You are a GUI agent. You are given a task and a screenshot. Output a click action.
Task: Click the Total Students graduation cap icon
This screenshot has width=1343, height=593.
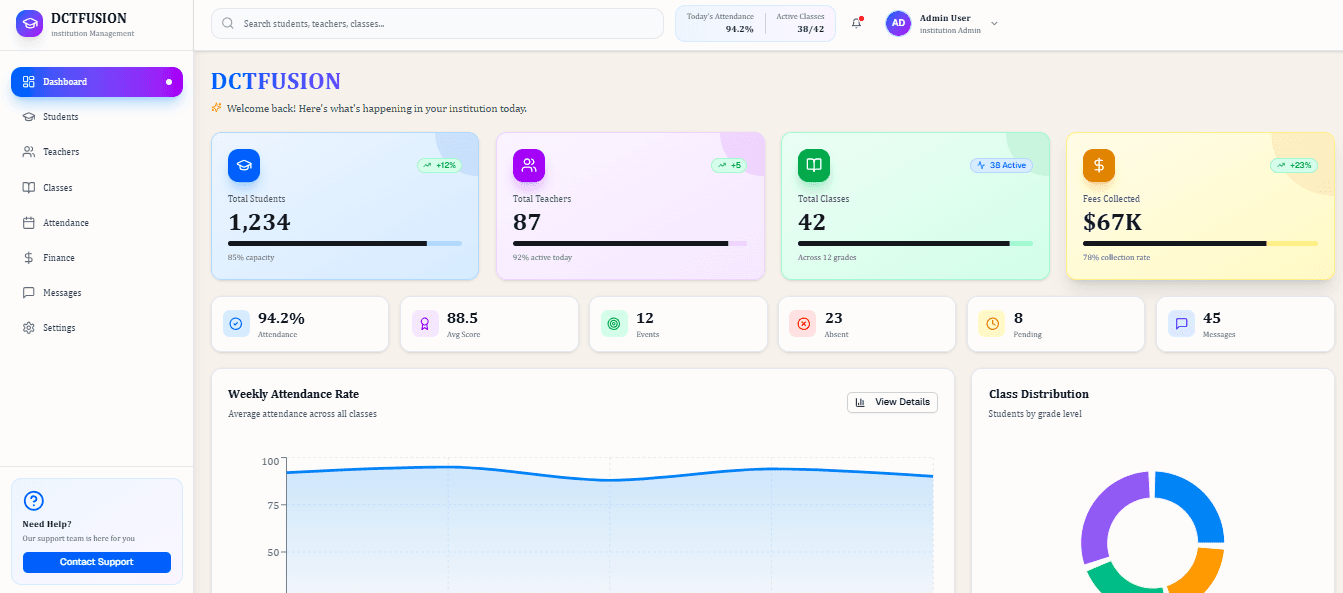click(244, 165)
